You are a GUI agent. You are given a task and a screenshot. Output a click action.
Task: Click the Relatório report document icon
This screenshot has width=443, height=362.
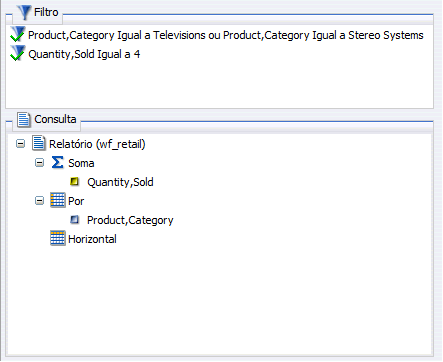click(x=39, y=143)
